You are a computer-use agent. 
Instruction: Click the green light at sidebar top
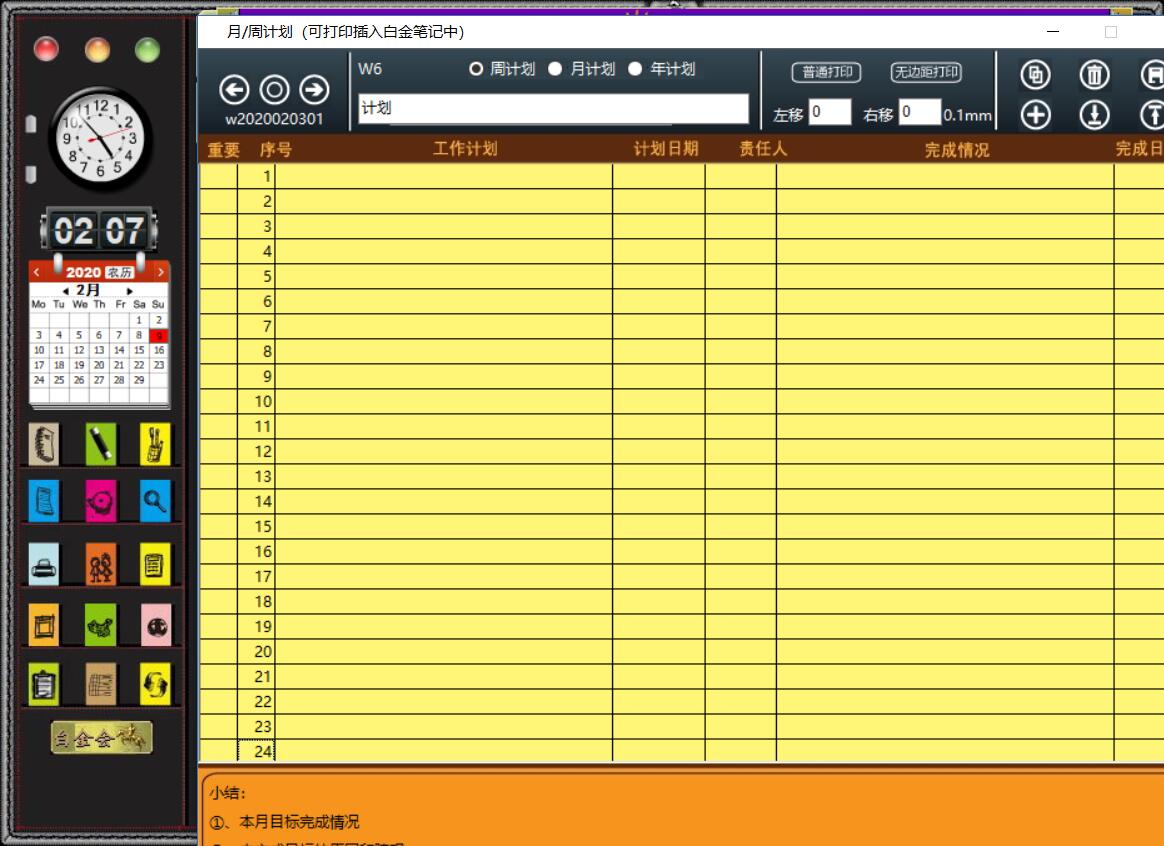147,50
